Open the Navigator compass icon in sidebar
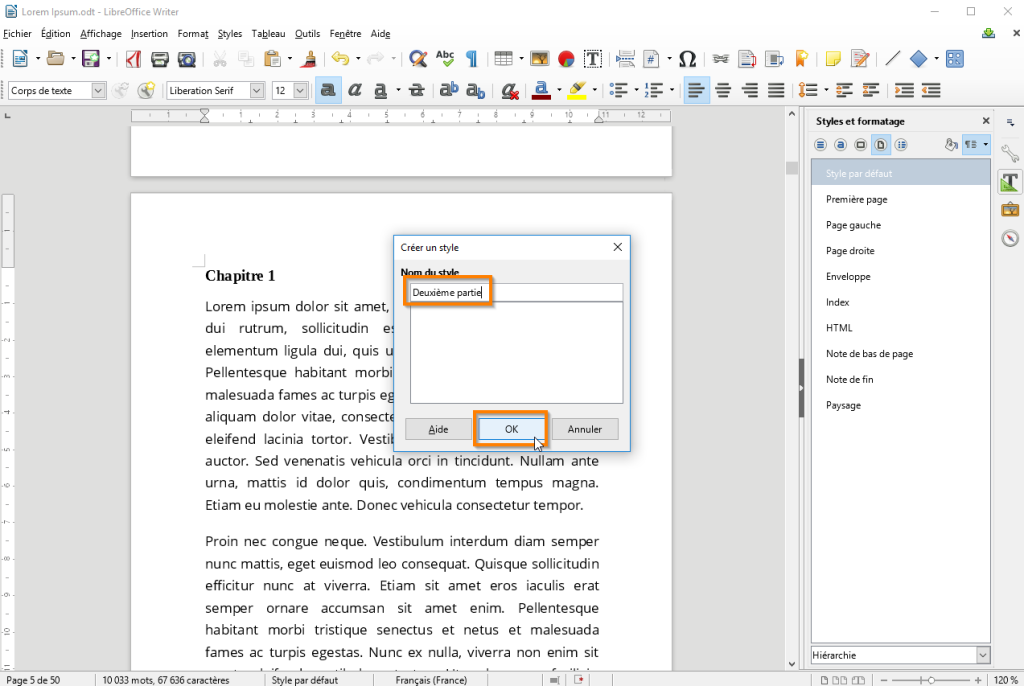The width and height of the screenshot is (1024, 686). coord(1009,238)
